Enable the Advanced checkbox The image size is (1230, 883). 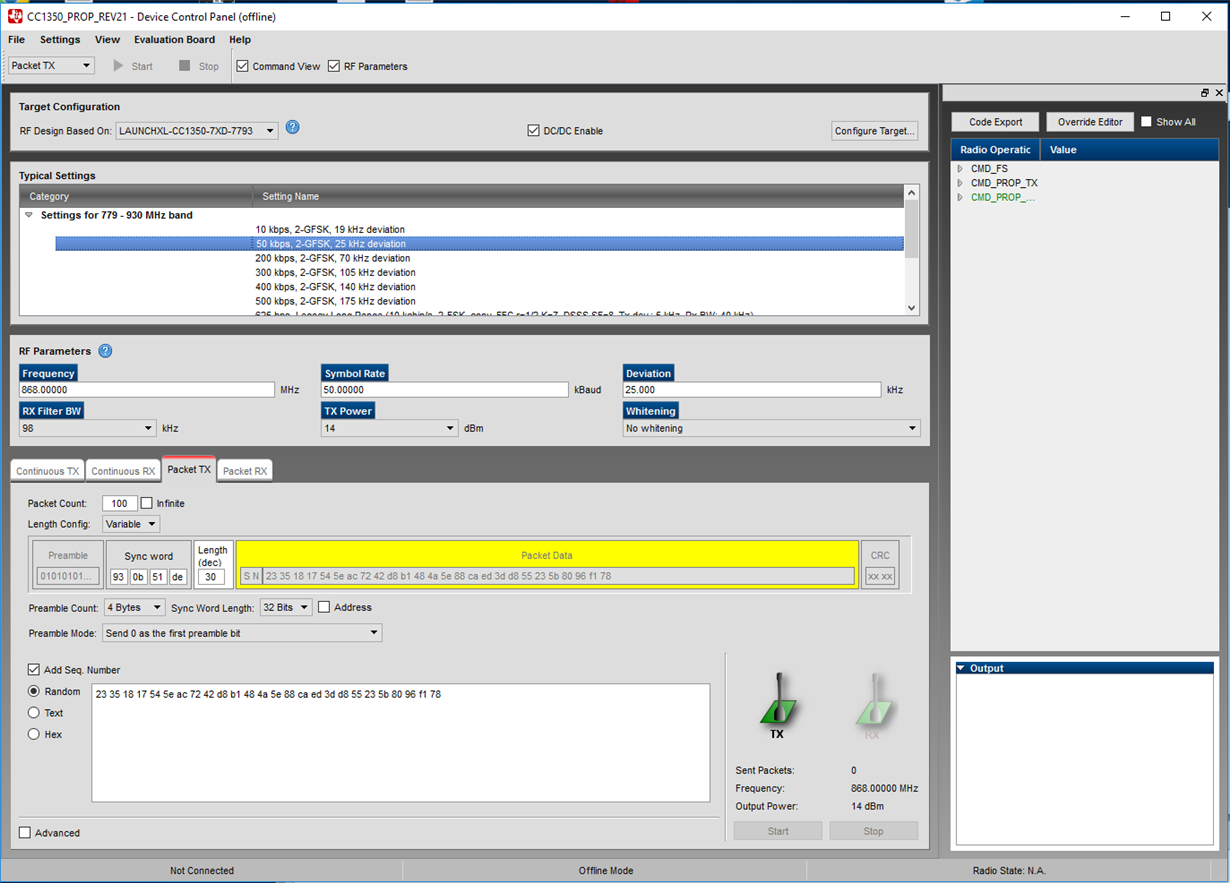[25, 833]
